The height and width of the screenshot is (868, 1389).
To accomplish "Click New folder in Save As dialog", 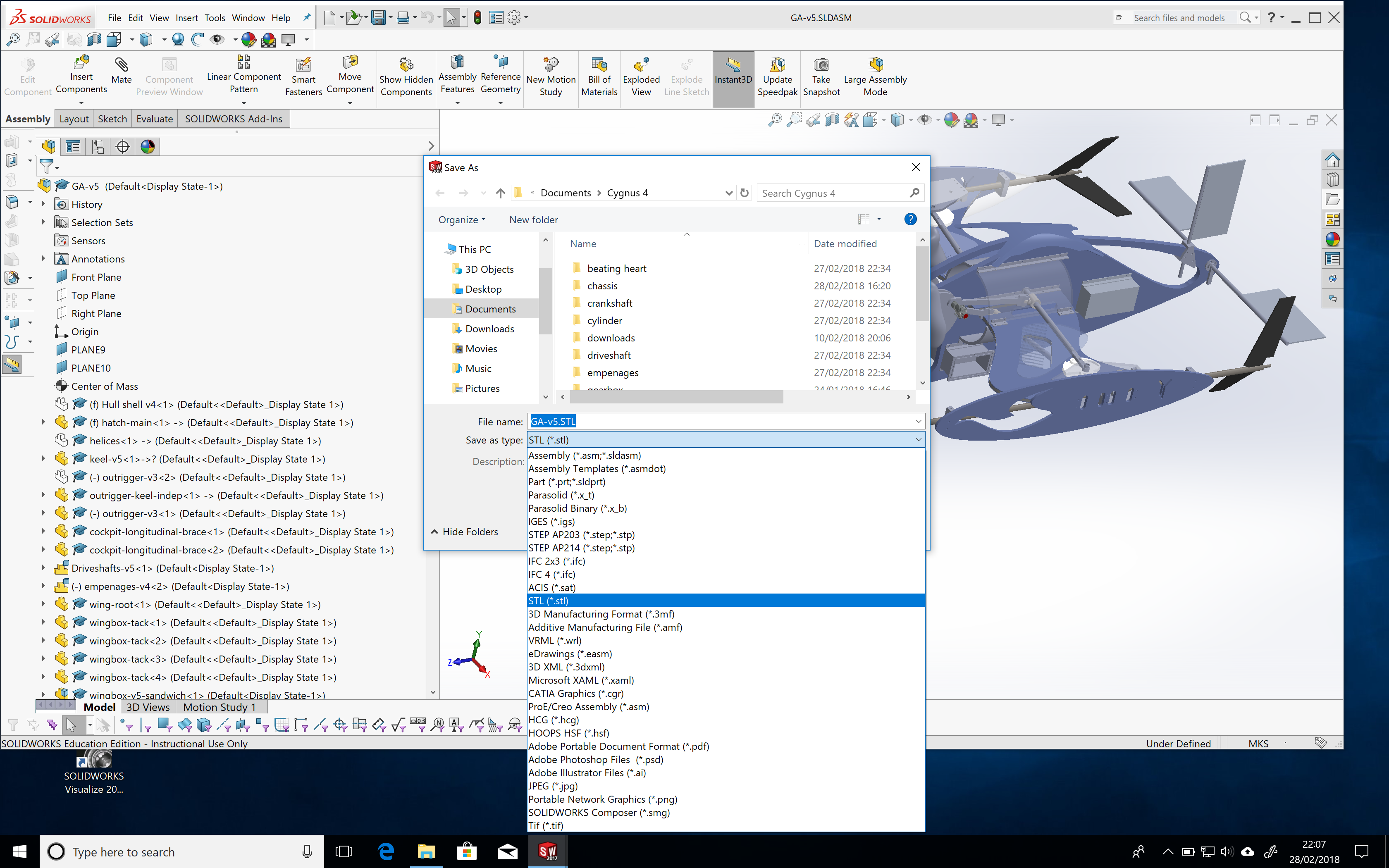I will [x=533, y=220].
